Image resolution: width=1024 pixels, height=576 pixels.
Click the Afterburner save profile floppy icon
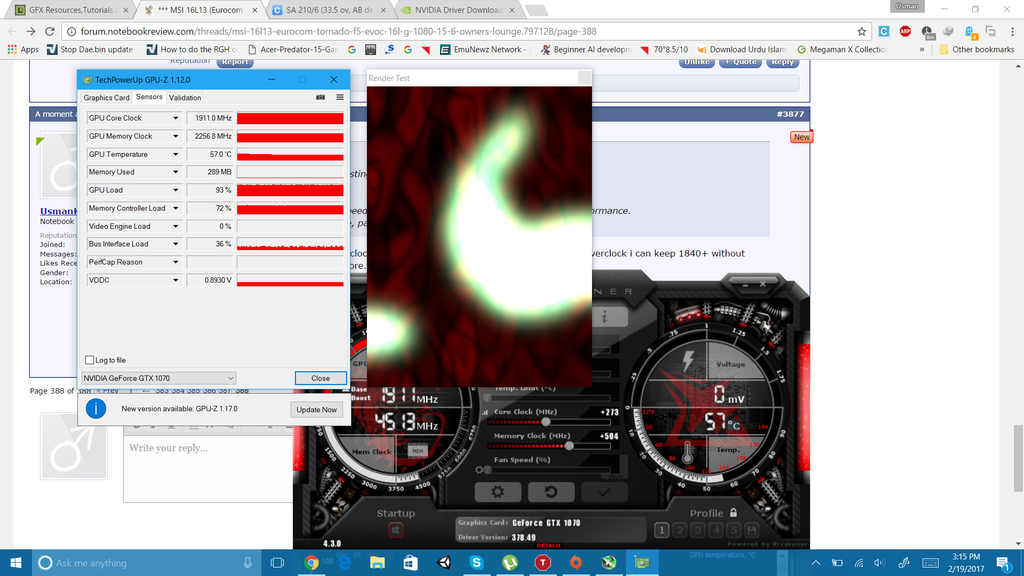752,530
